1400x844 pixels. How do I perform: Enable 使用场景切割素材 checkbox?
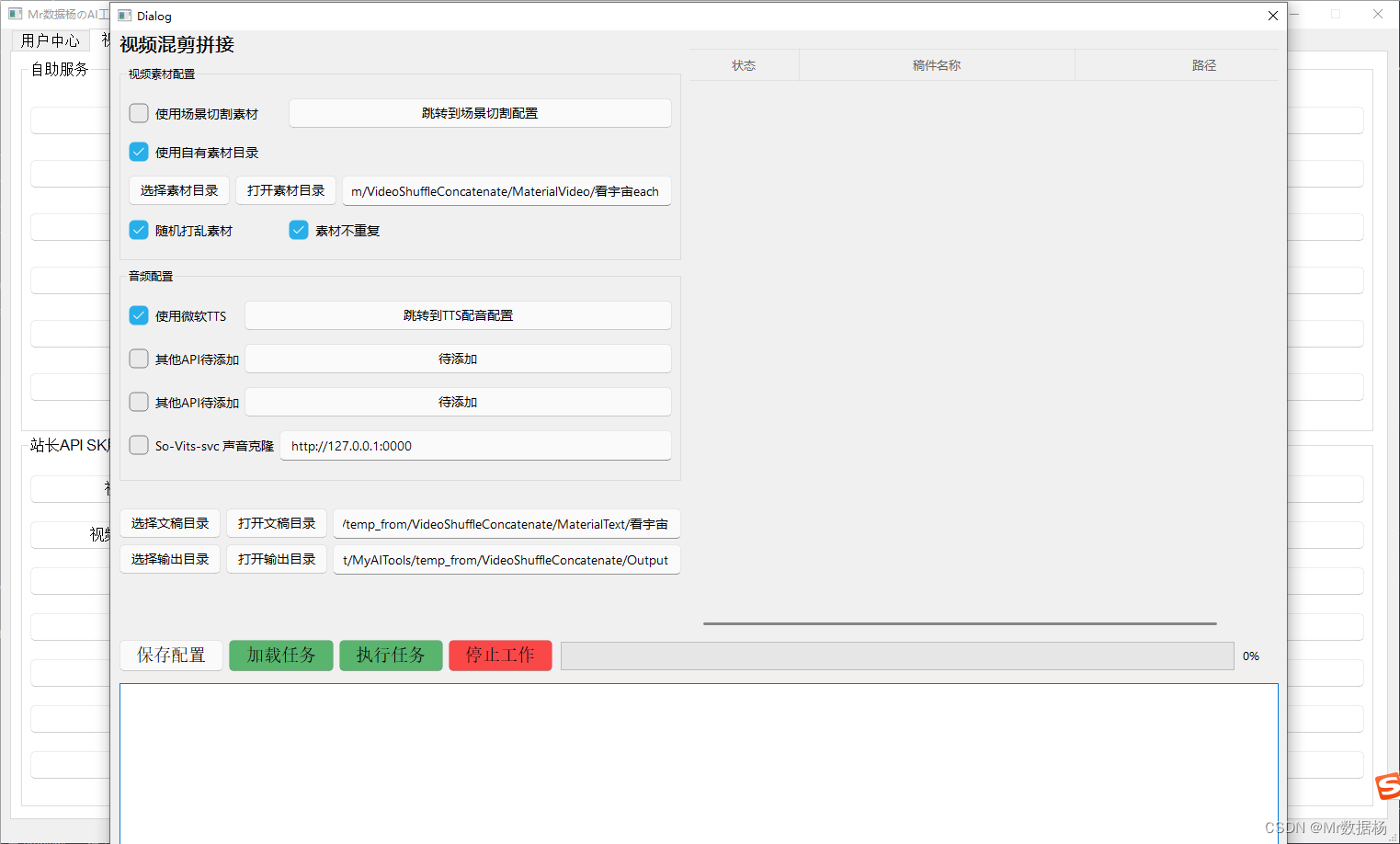tap(139, 113)
